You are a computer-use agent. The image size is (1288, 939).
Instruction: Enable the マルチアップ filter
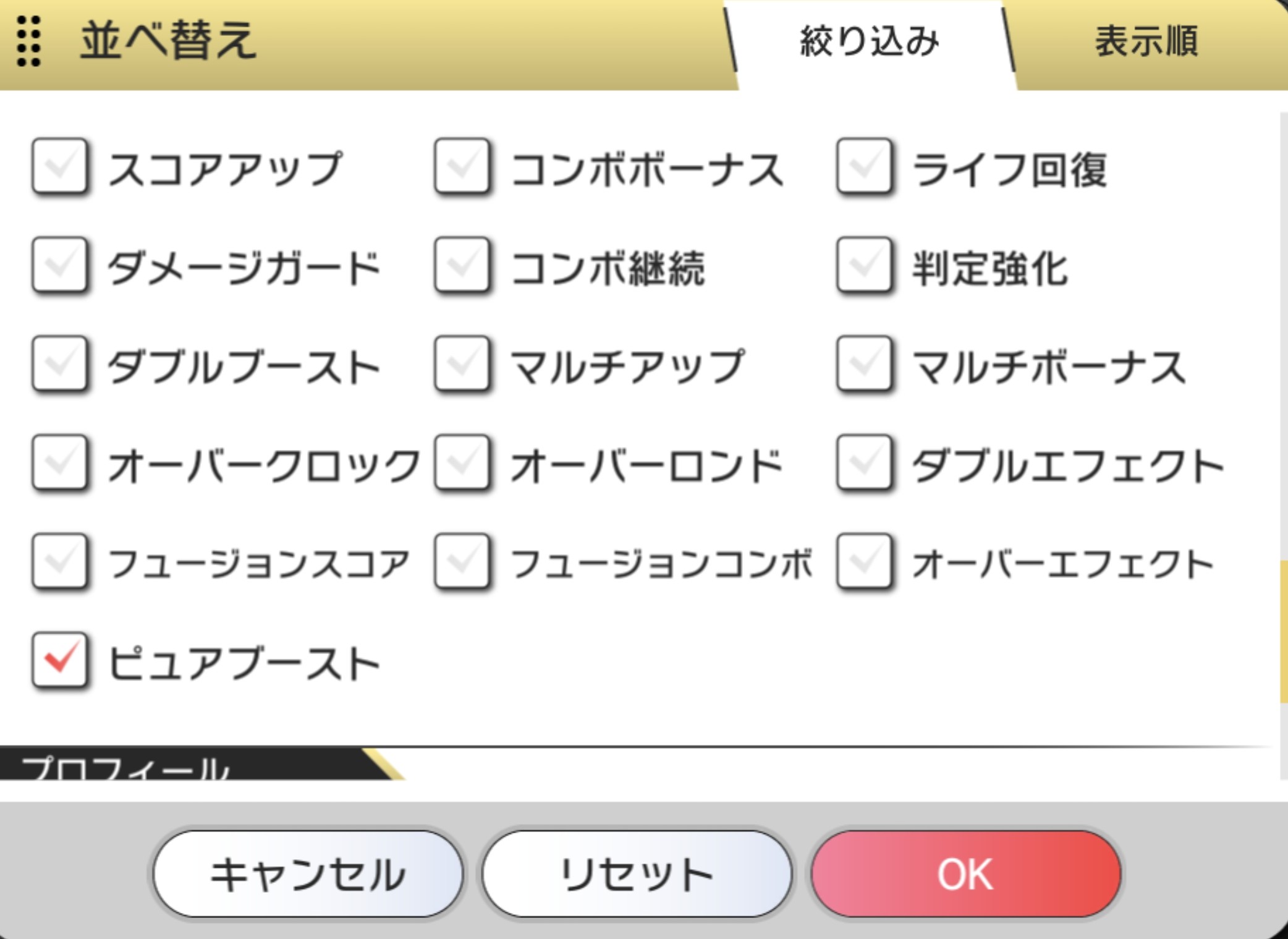point(462,365)
